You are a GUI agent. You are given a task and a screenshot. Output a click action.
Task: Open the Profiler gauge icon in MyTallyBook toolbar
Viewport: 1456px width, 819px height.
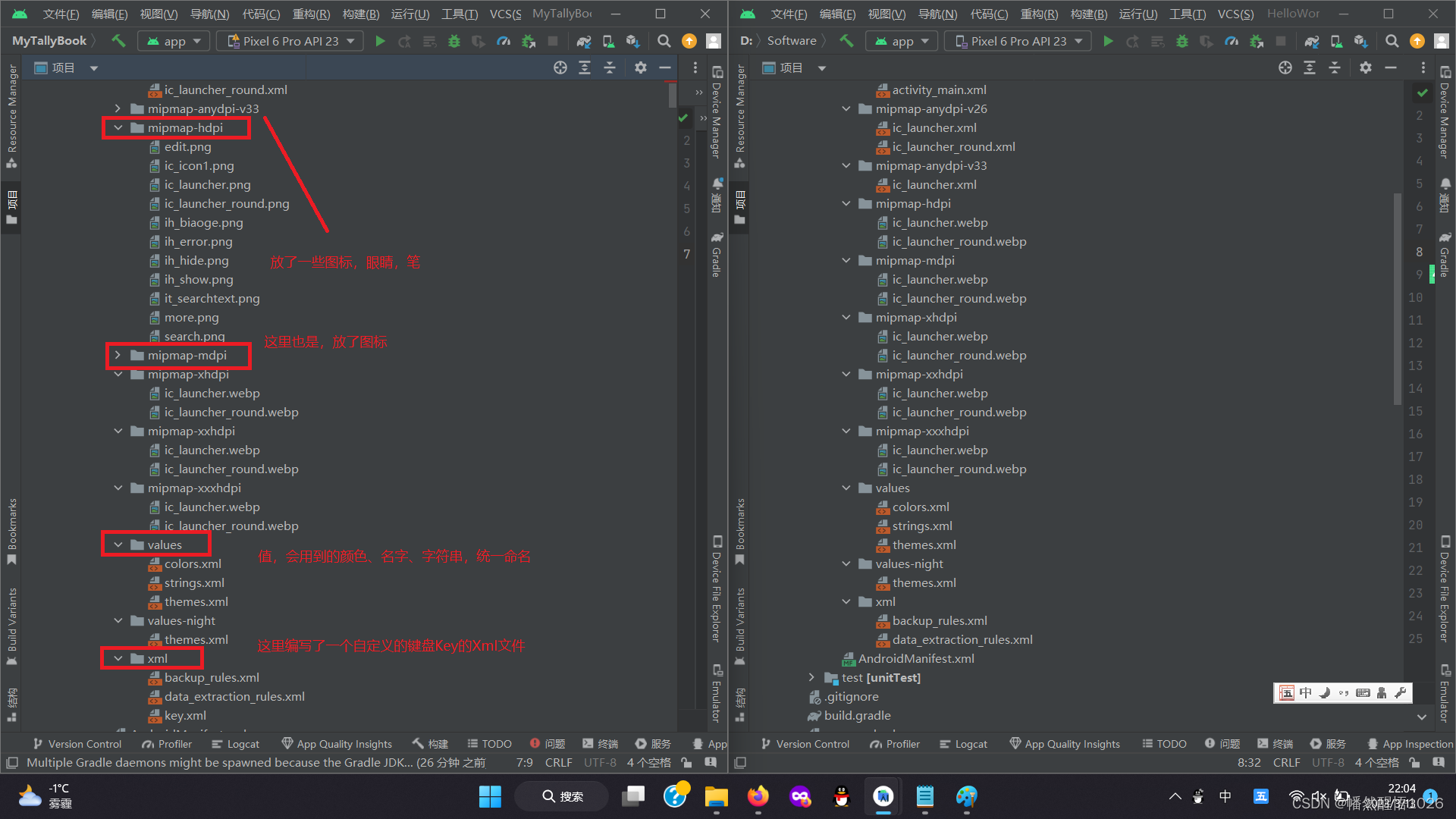(504, 41)
